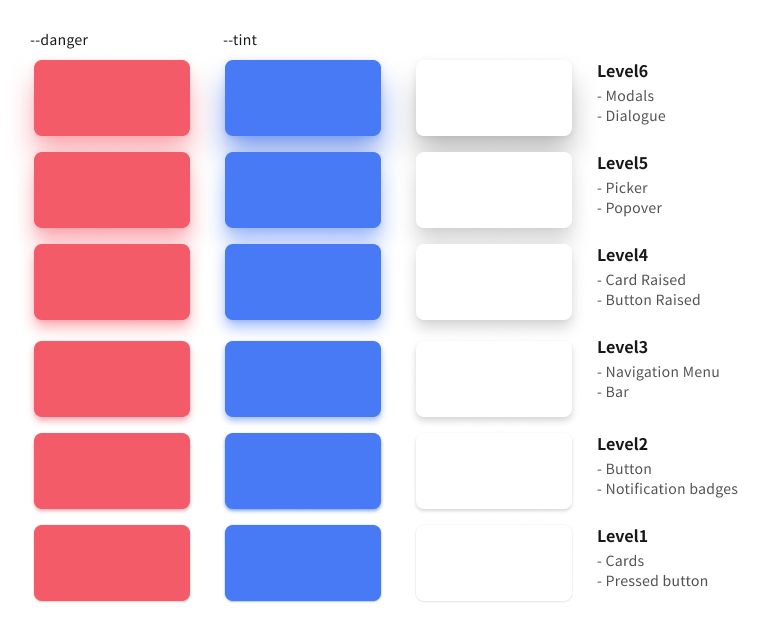Click the white card in Level1 row
The image size is (768, 643).
494,563
